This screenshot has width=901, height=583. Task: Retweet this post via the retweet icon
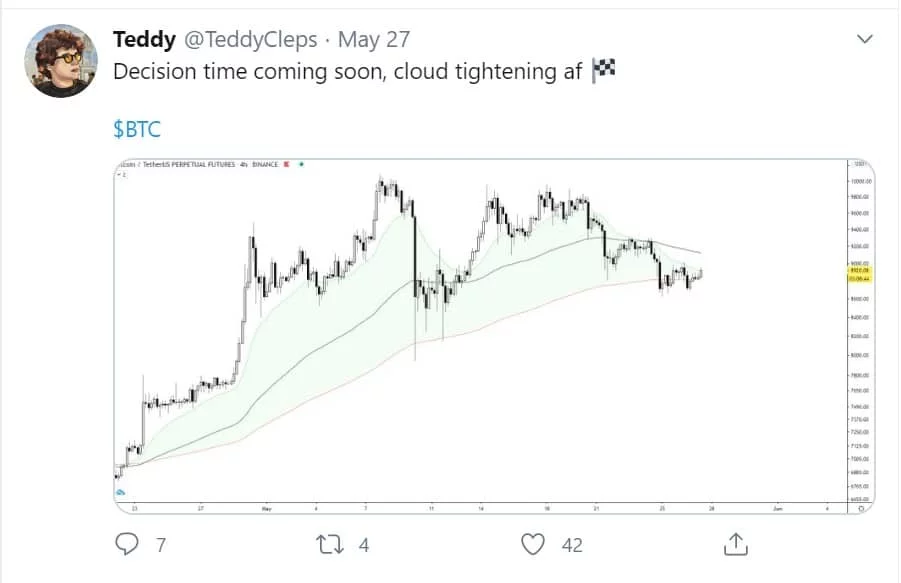330,544
